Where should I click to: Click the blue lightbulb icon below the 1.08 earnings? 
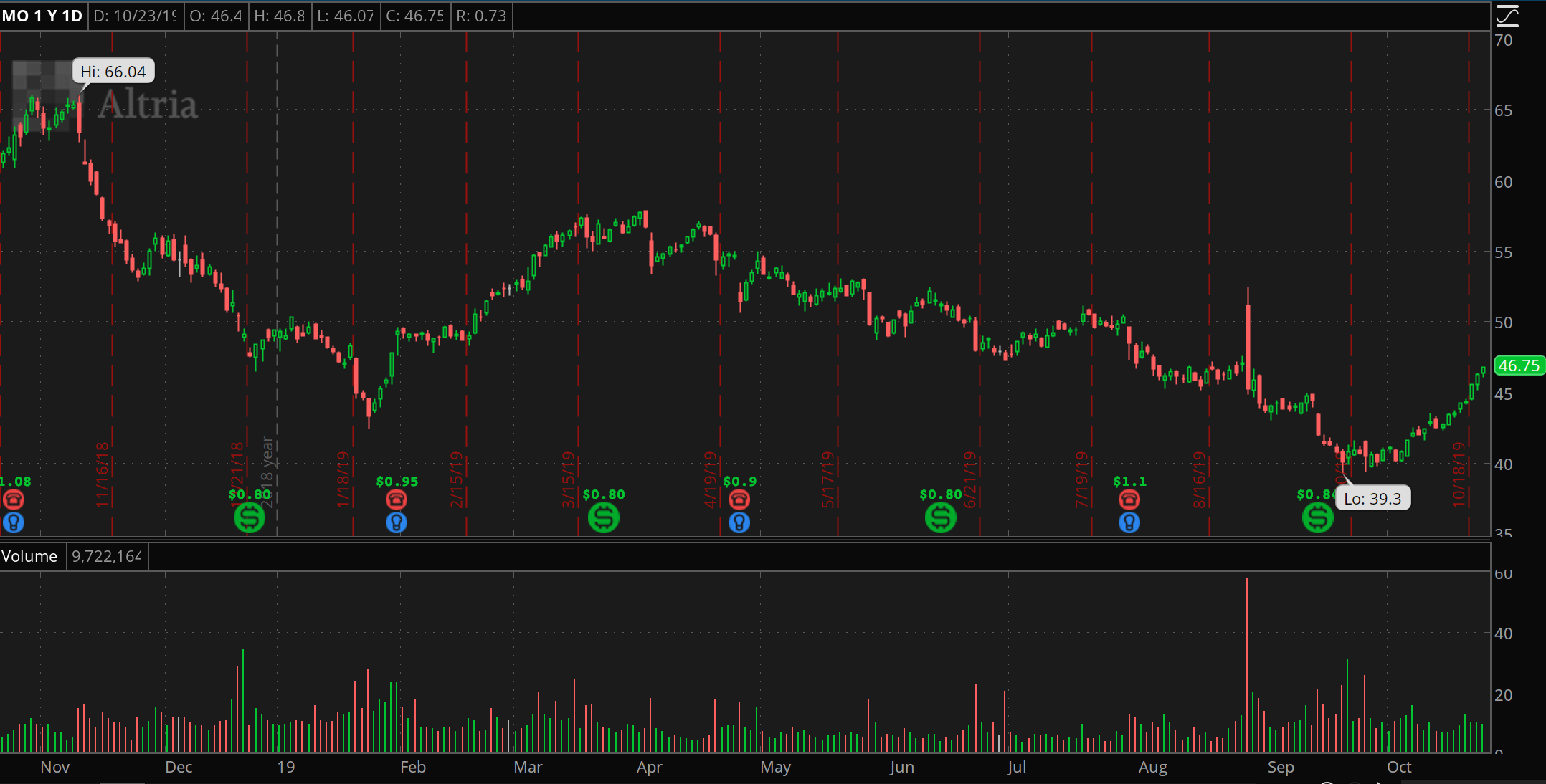[14, 522]
